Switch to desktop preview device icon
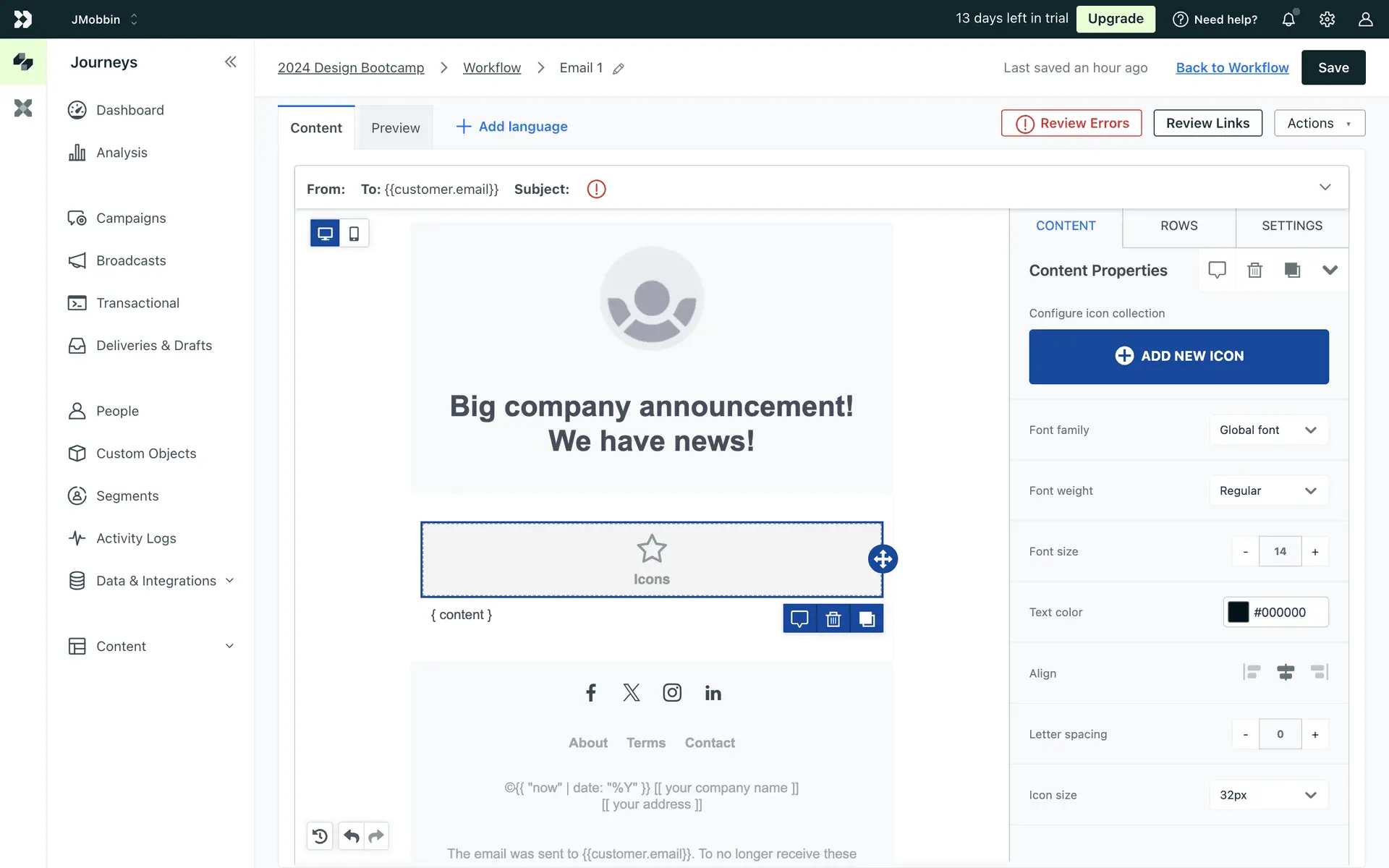 click(x=325, y=234)
